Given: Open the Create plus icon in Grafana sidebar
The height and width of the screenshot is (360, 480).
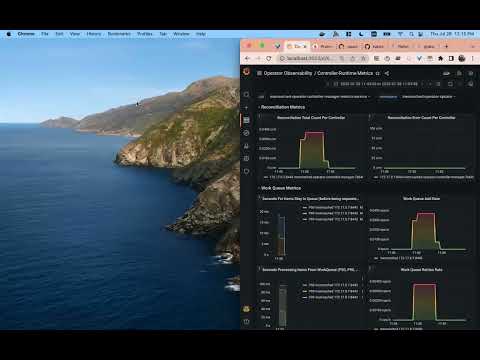Looking at the screenshot, I should click(247, 108).
